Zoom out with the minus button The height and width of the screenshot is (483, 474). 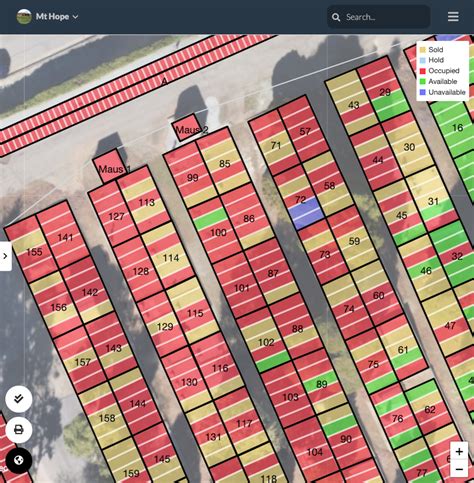point(459,469)
